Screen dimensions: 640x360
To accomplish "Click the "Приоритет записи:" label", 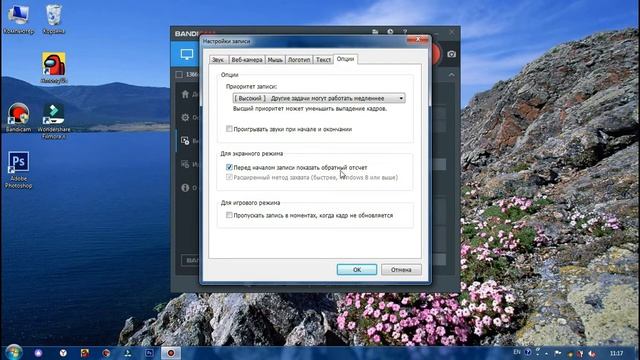I will coord(251,87).
